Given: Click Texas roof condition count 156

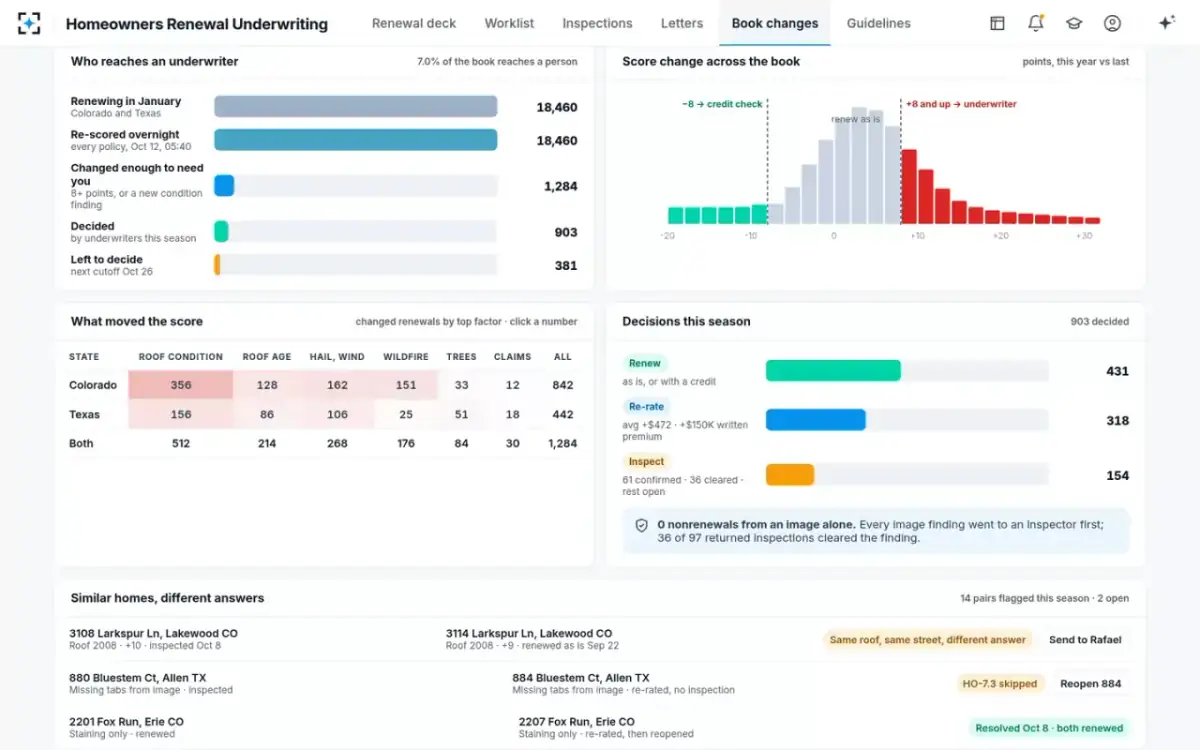Looking at the screenshot, I should [x=181, y=414].
